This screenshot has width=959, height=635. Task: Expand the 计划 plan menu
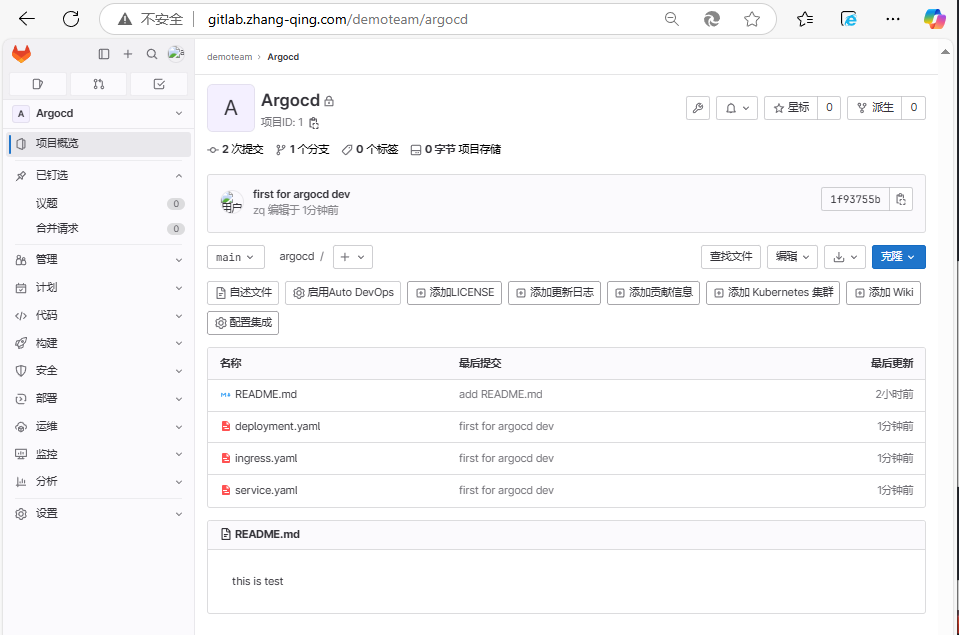pos(99,288)
